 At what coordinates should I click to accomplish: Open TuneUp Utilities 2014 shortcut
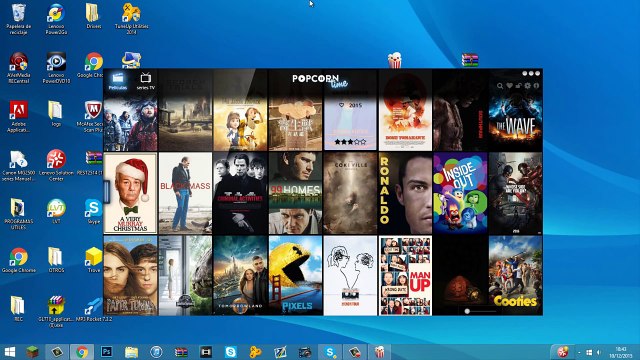tap(131, 19)
